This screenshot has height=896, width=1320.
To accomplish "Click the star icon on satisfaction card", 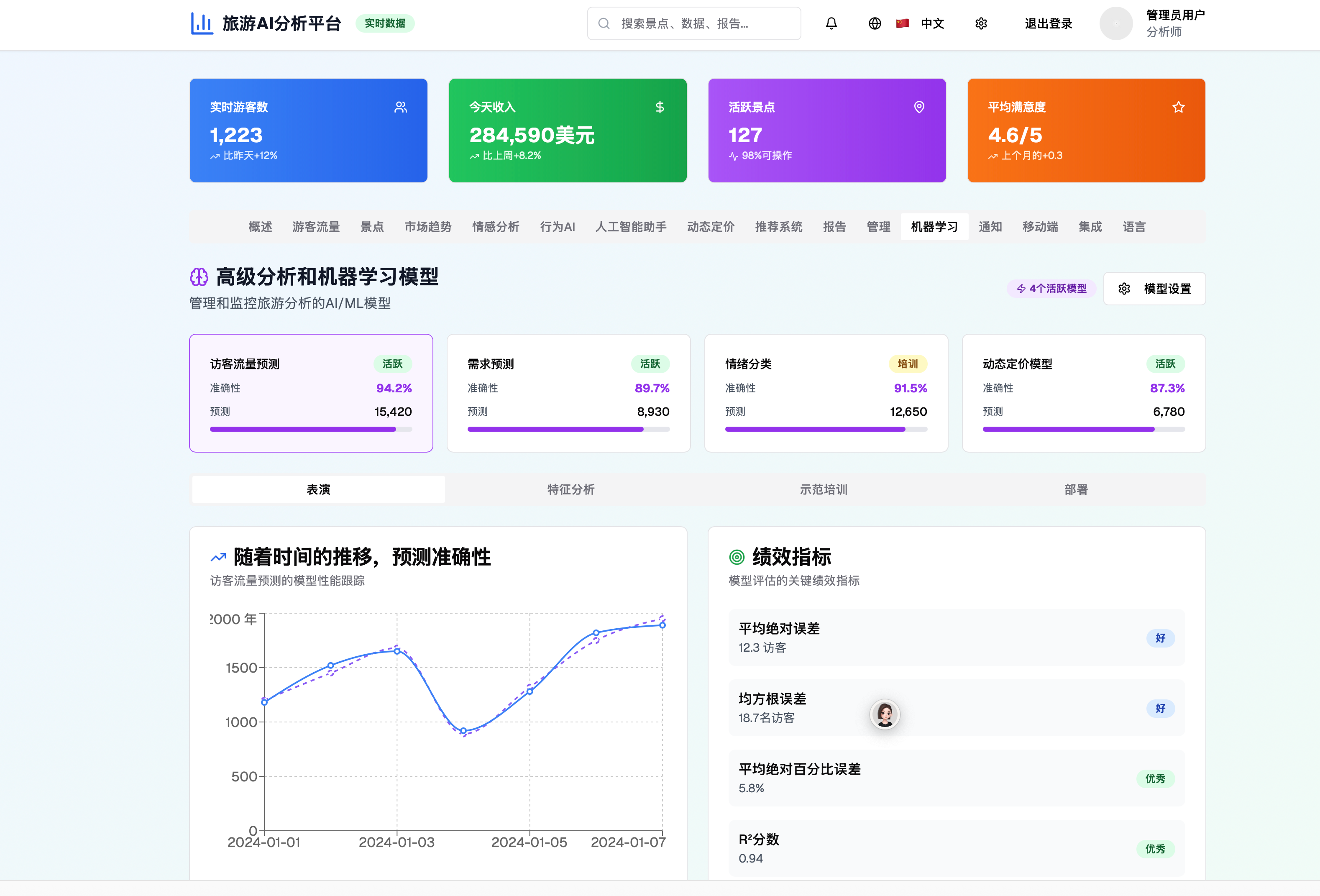I will [1178, 107].
